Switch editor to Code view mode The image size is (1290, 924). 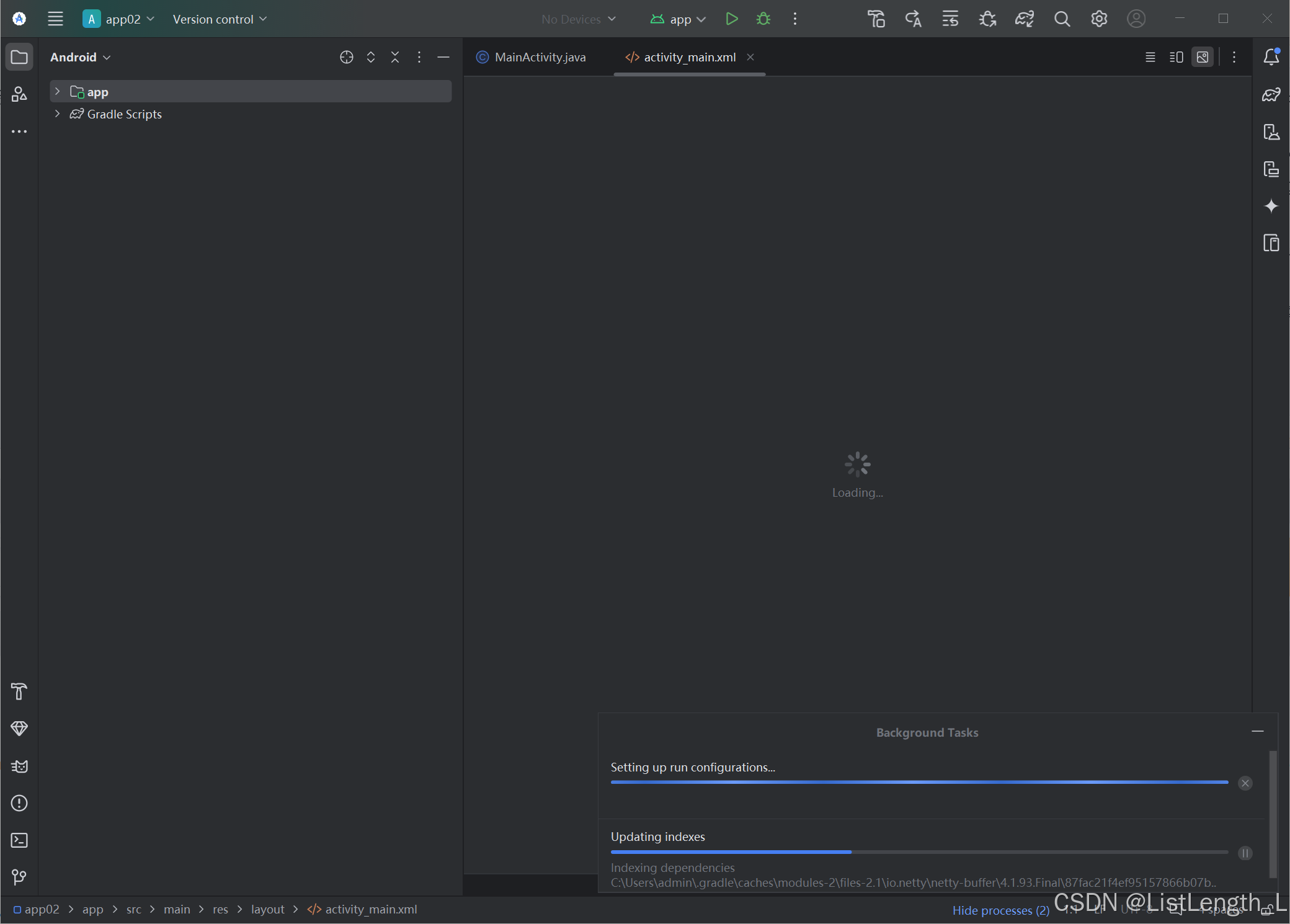1150,57
